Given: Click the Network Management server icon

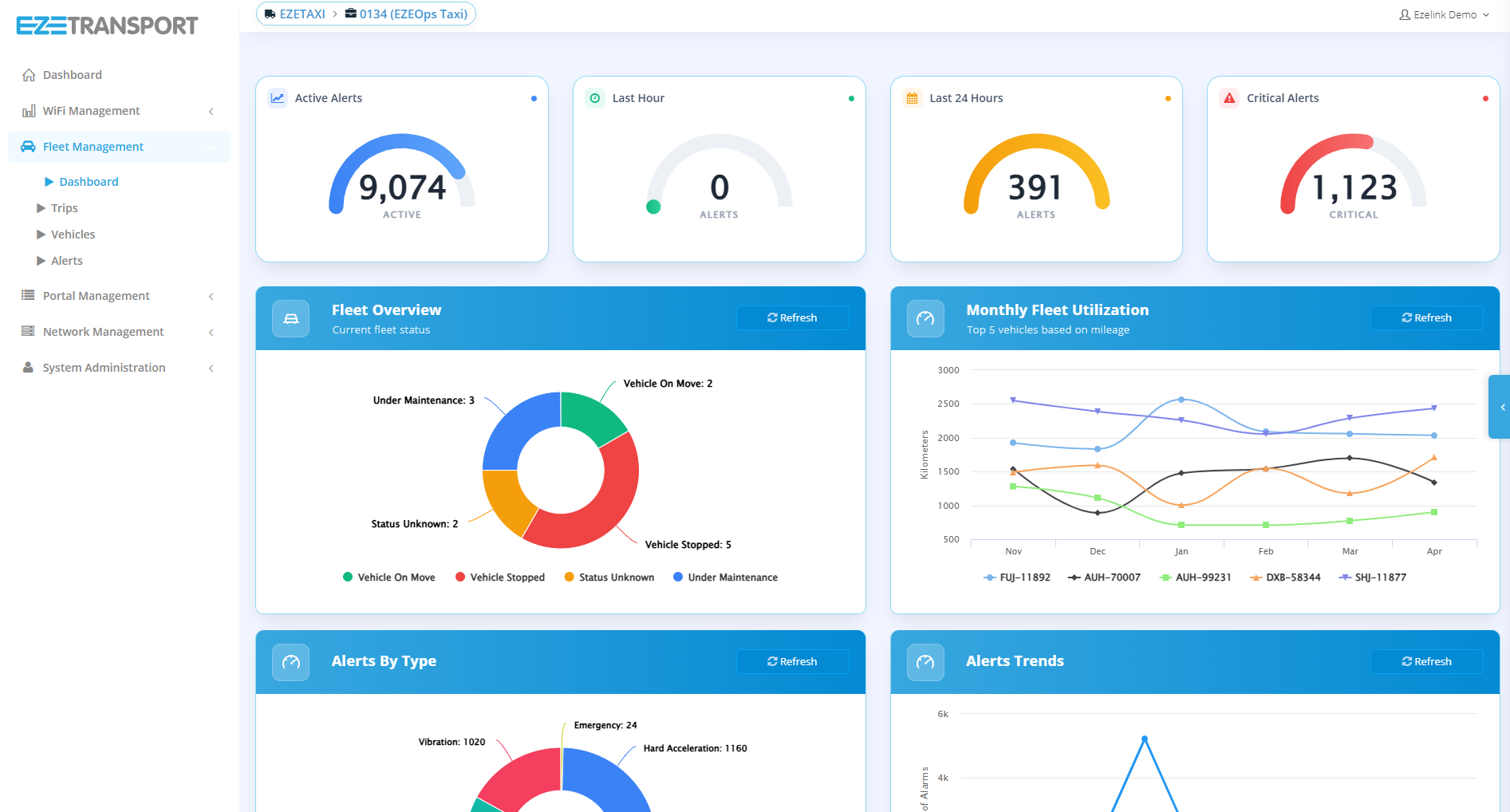Looking at the screenshot, I should pyautogui.click(x=28, y=331).
